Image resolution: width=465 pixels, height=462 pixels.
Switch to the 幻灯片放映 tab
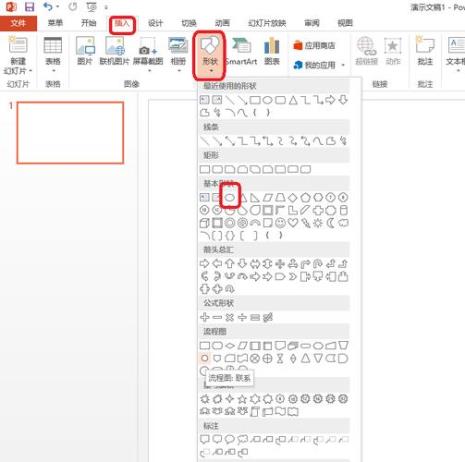pos(267,23)
